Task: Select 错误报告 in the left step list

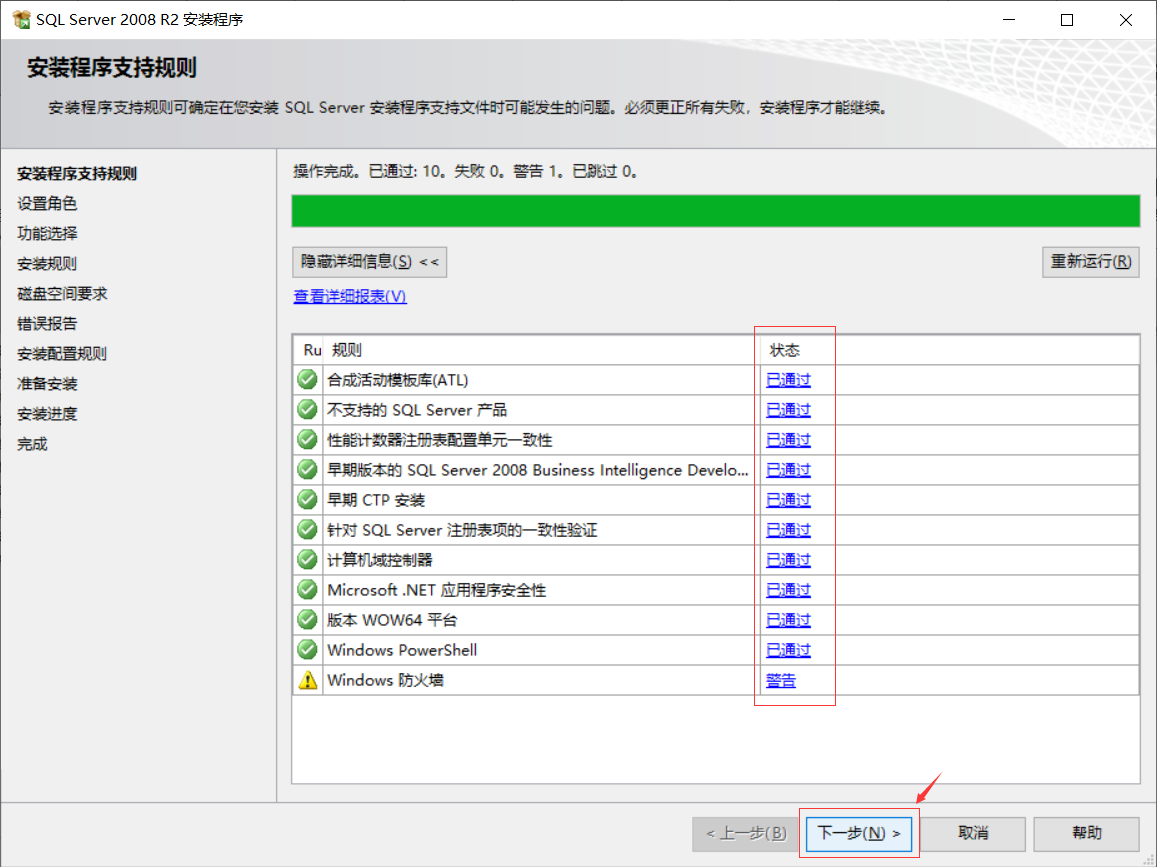Action: [47, 324]
